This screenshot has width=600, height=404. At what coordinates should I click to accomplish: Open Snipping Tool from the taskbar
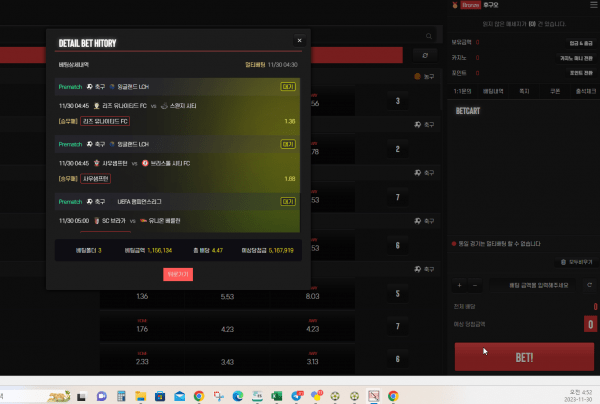[x=218, y=396]
